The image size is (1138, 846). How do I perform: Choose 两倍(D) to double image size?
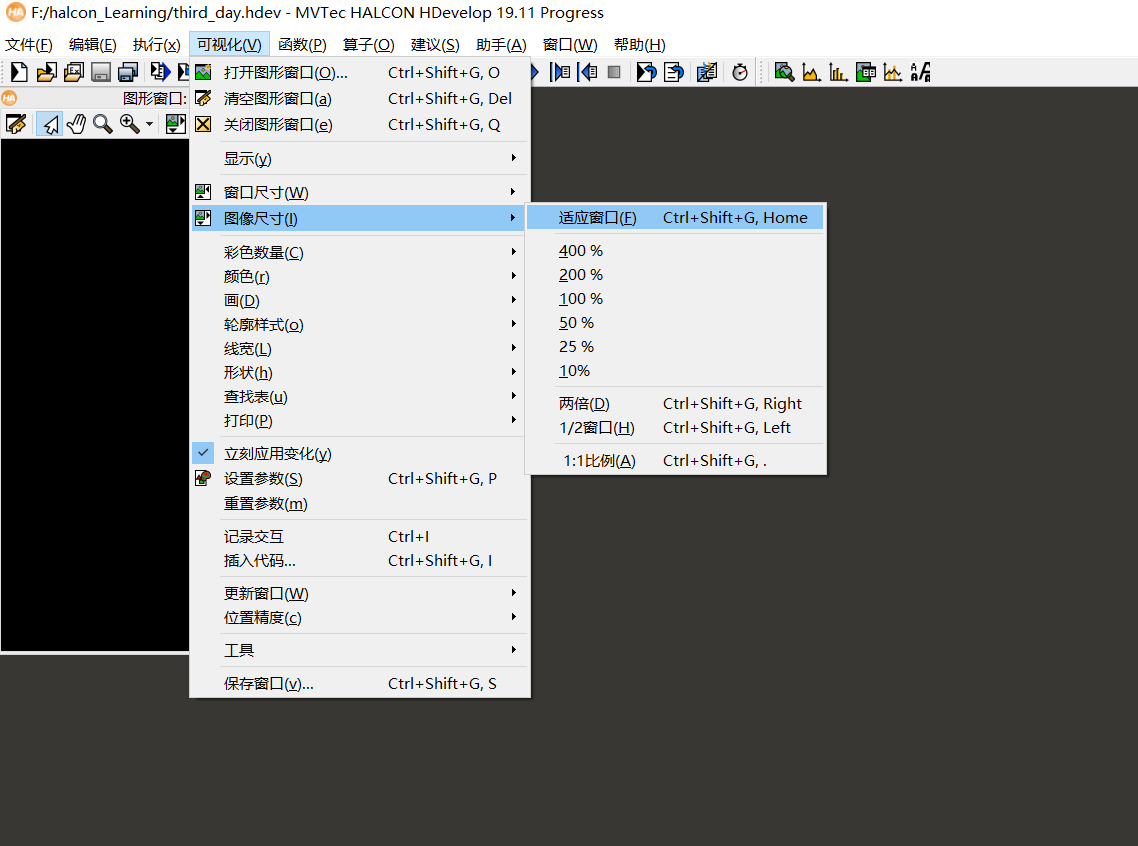click(675, 403)
